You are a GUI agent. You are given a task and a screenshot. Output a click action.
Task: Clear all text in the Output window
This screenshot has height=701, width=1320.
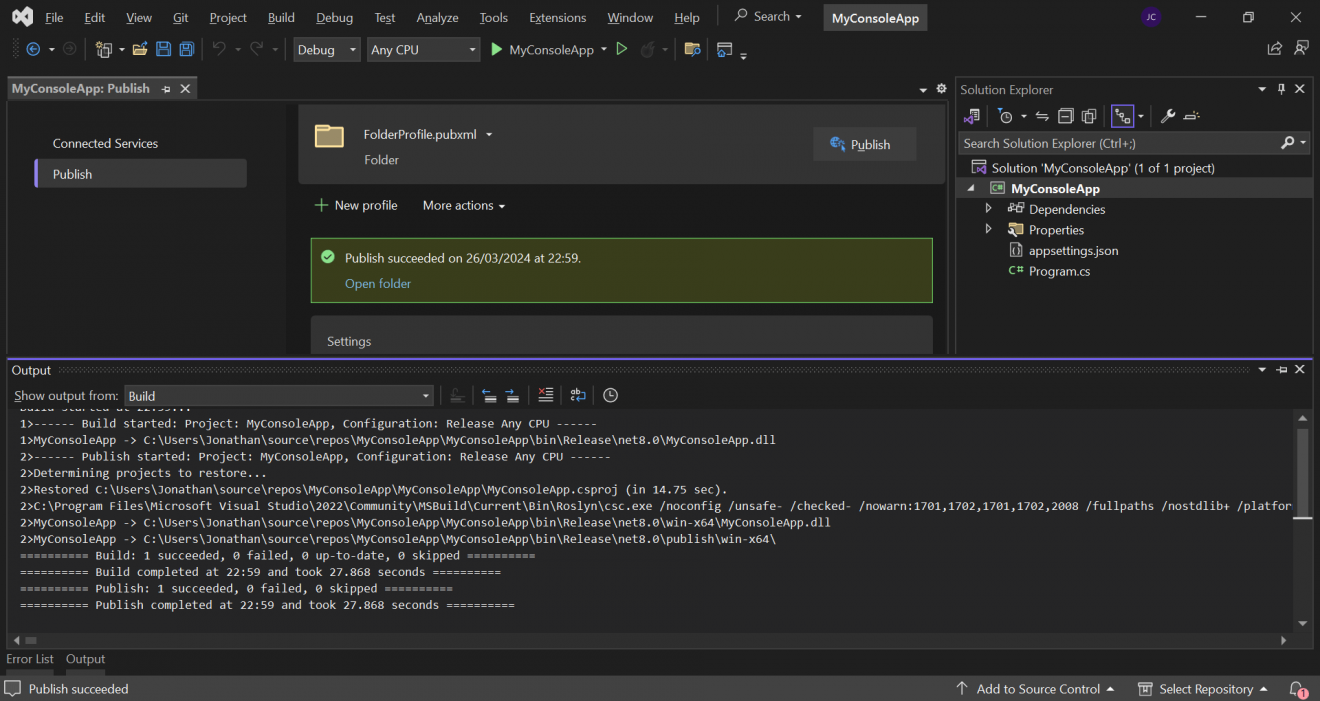point(546,395)
